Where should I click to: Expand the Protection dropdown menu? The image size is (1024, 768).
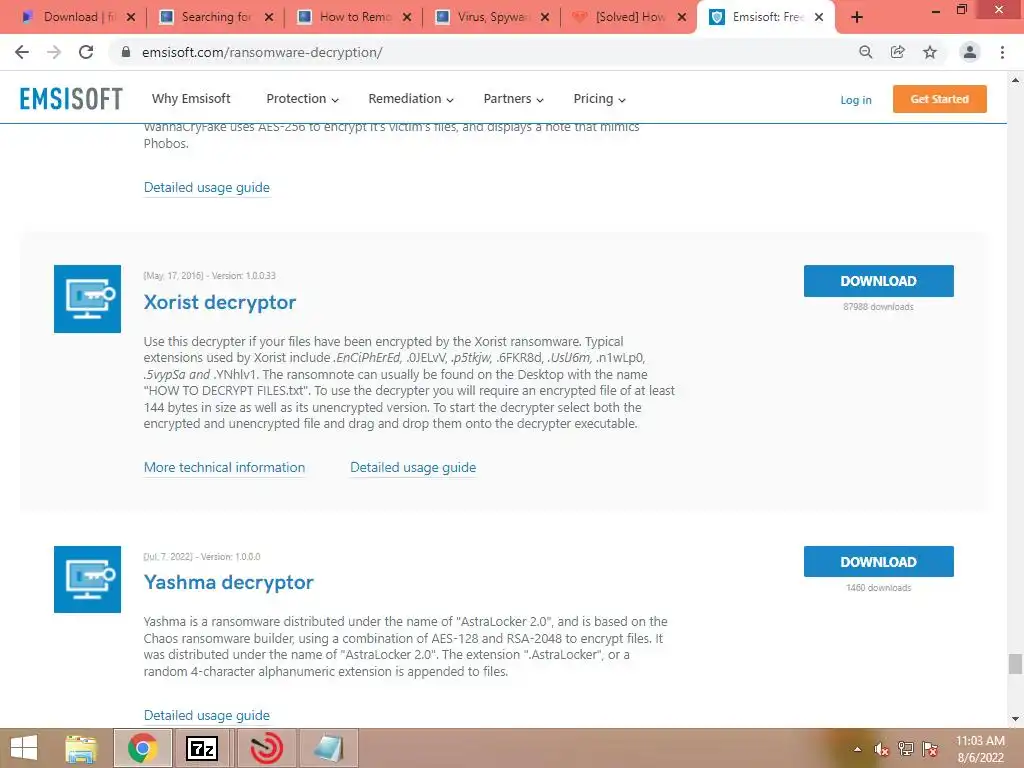coord(302,99)
